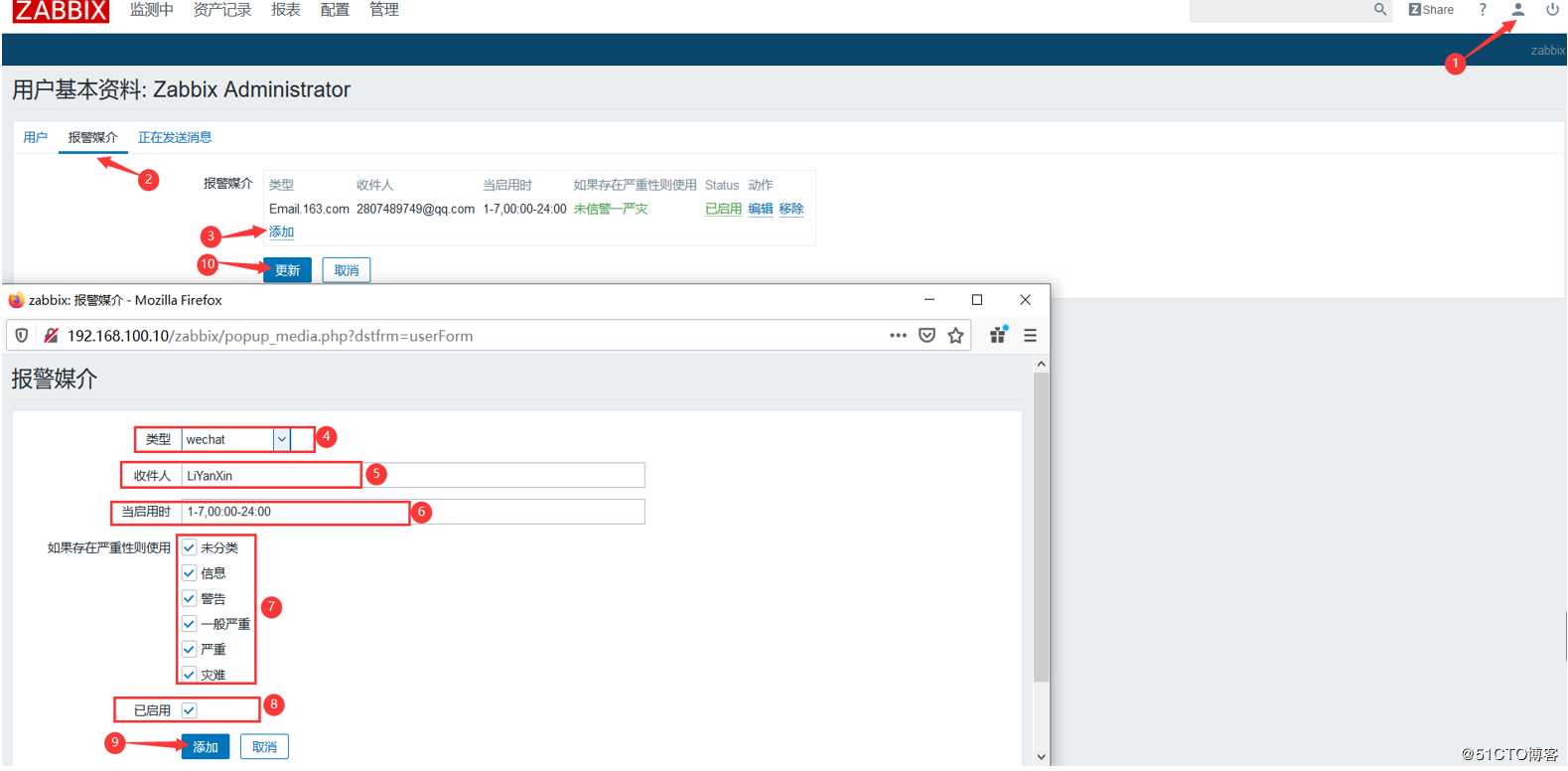The image size is (1568, 771).
Task: Switch to the 正在发送消息 tab
Action: (x=175, y=137)
